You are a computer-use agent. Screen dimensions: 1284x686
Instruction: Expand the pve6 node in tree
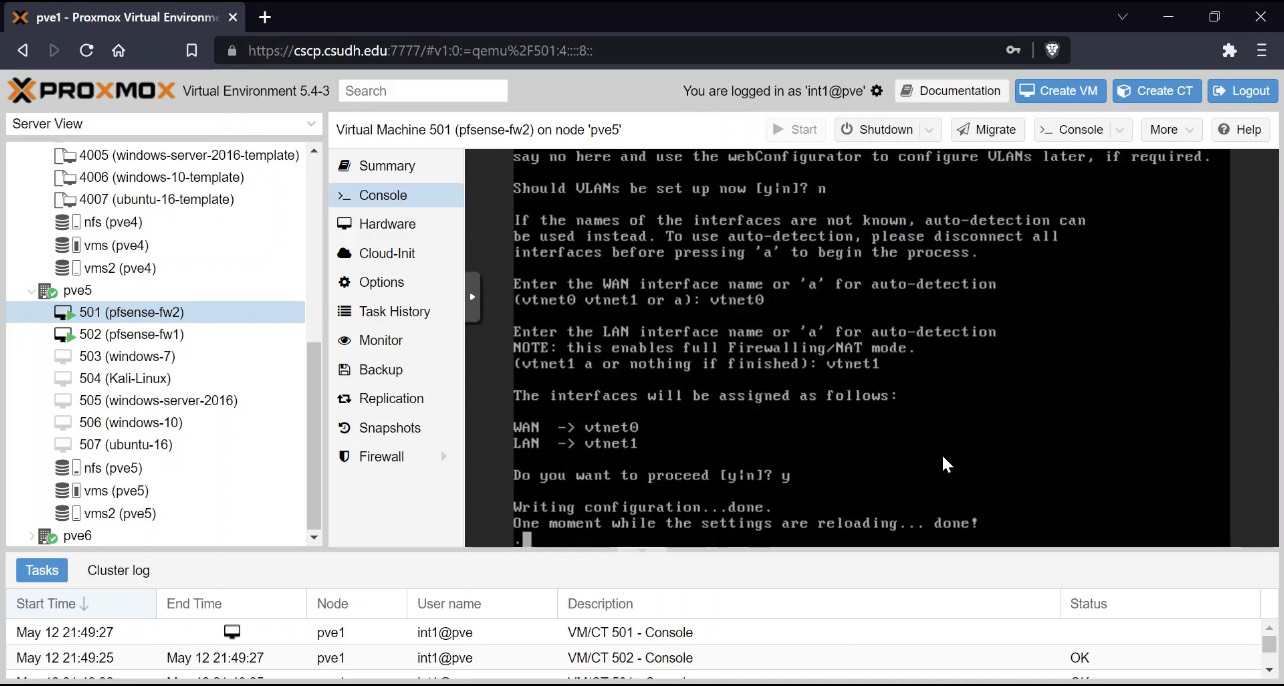[30, 536]
